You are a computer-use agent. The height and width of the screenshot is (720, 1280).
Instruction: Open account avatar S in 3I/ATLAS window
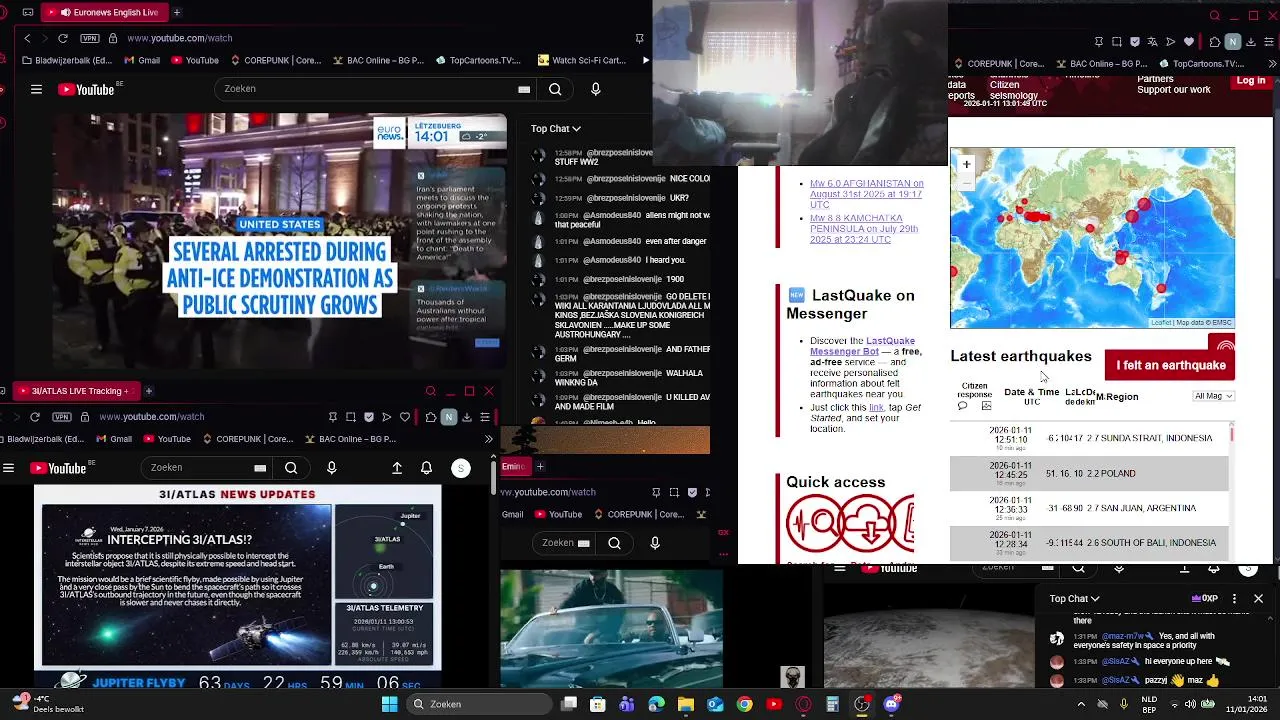coord(461,468)
